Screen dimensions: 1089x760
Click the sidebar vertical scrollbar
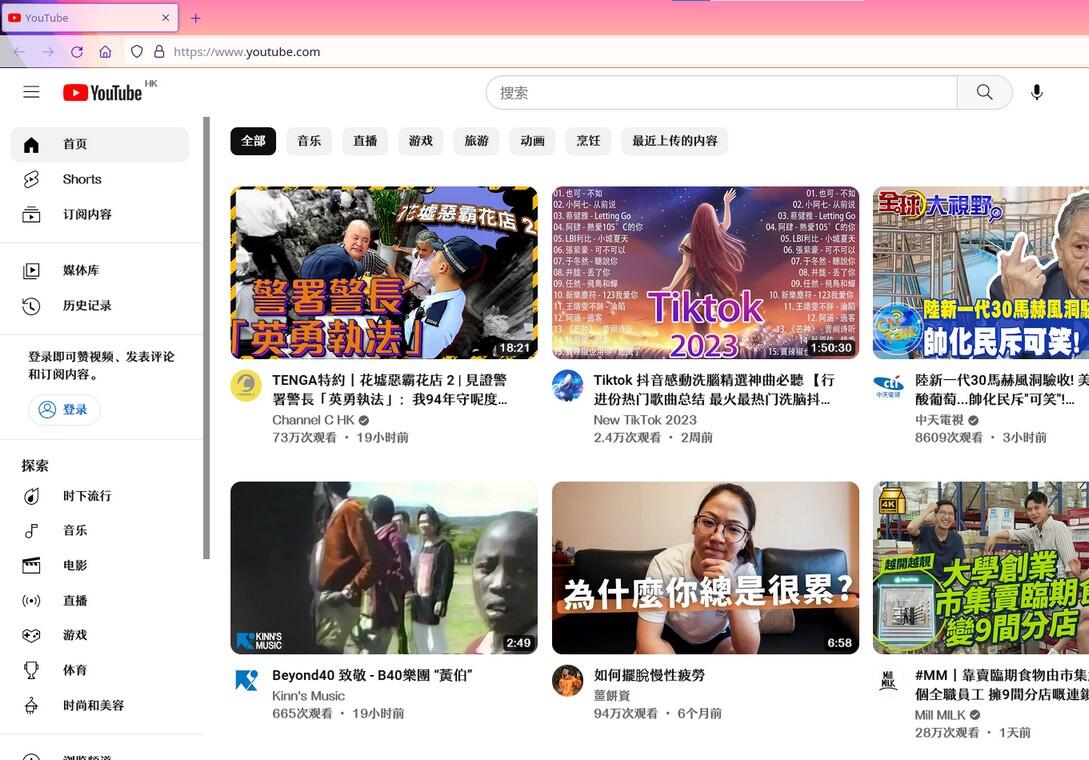point(206,340)
